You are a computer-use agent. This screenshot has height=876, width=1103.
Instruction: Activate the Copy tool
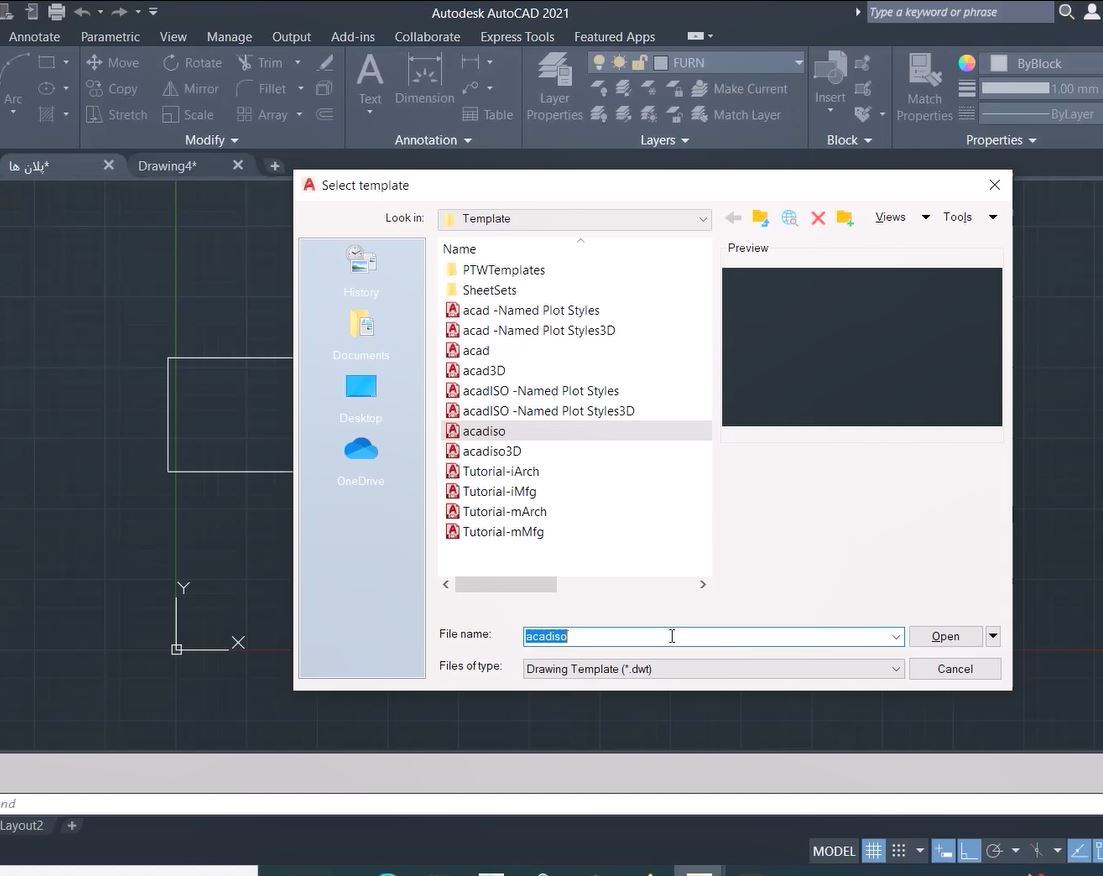click(112, 89)
